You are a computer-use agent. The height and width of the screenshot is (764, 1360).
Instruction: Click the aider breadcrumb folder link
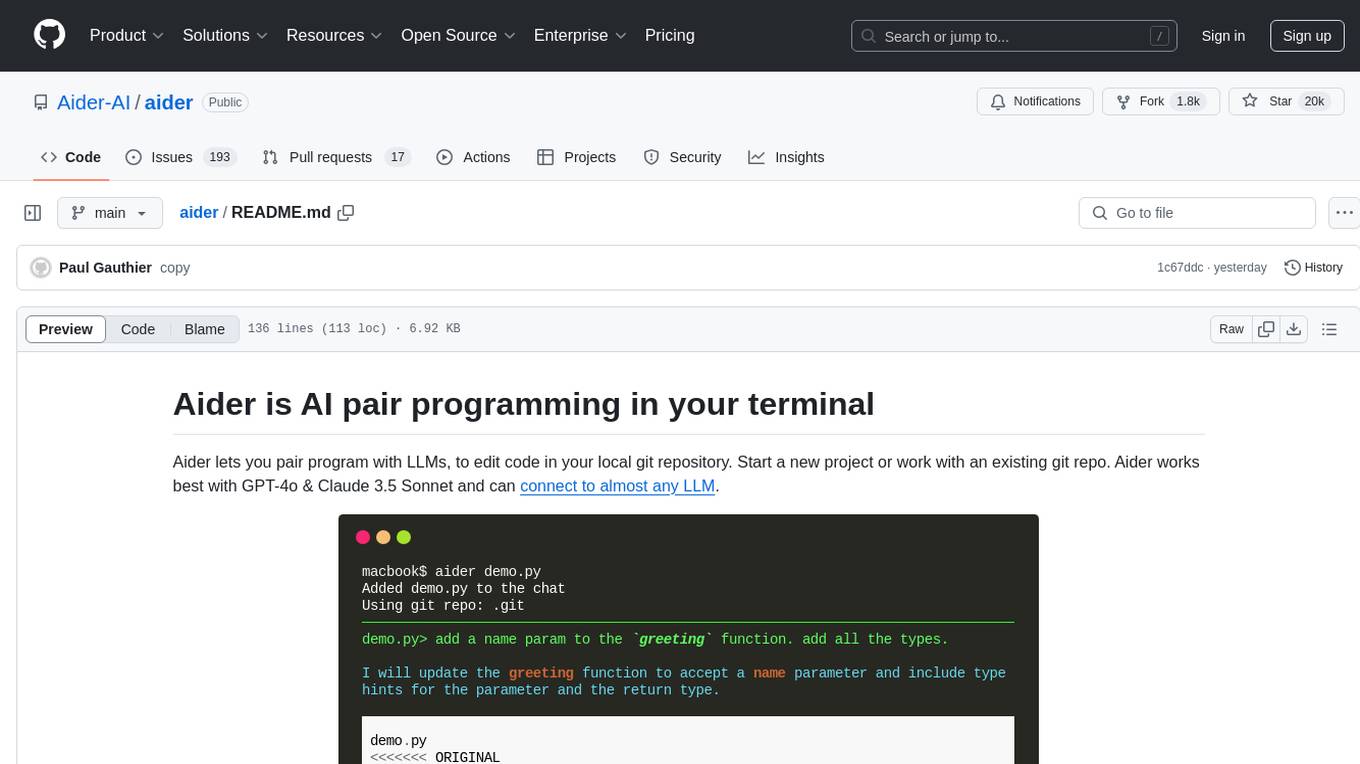[x=199, y=213]
